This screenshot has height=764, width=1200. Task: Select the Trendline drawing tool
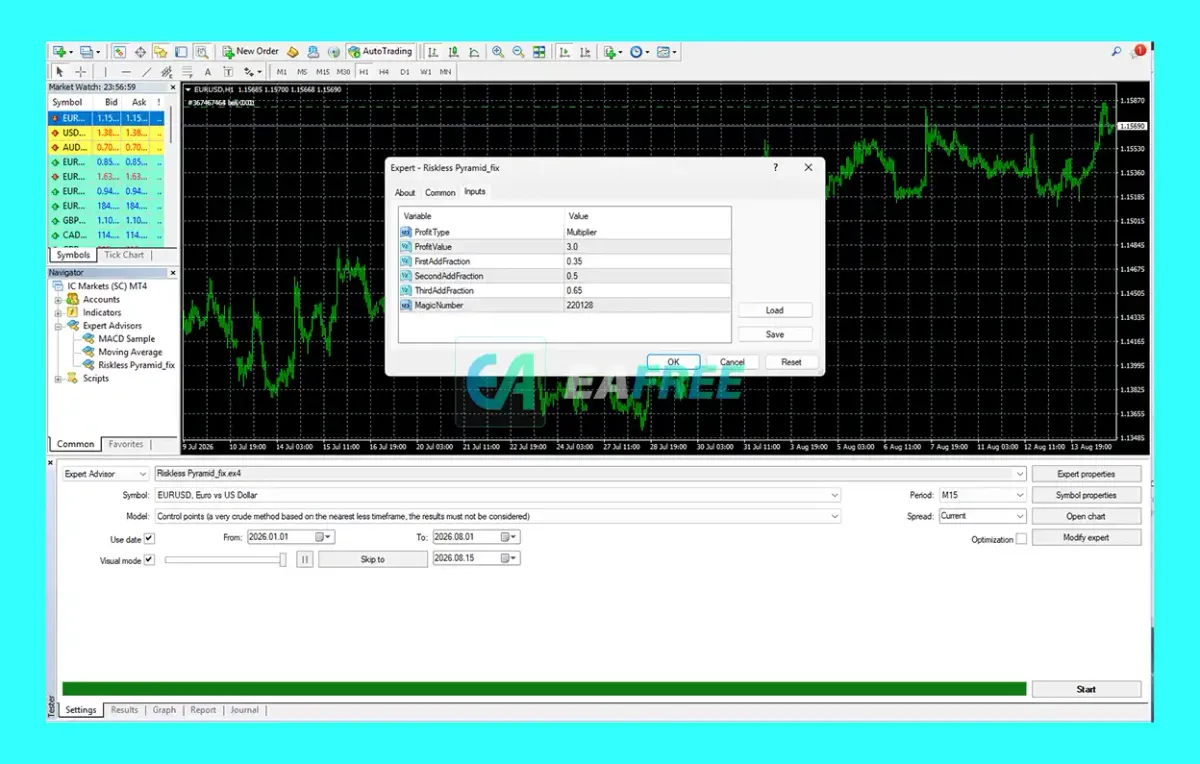coord(147,72)
